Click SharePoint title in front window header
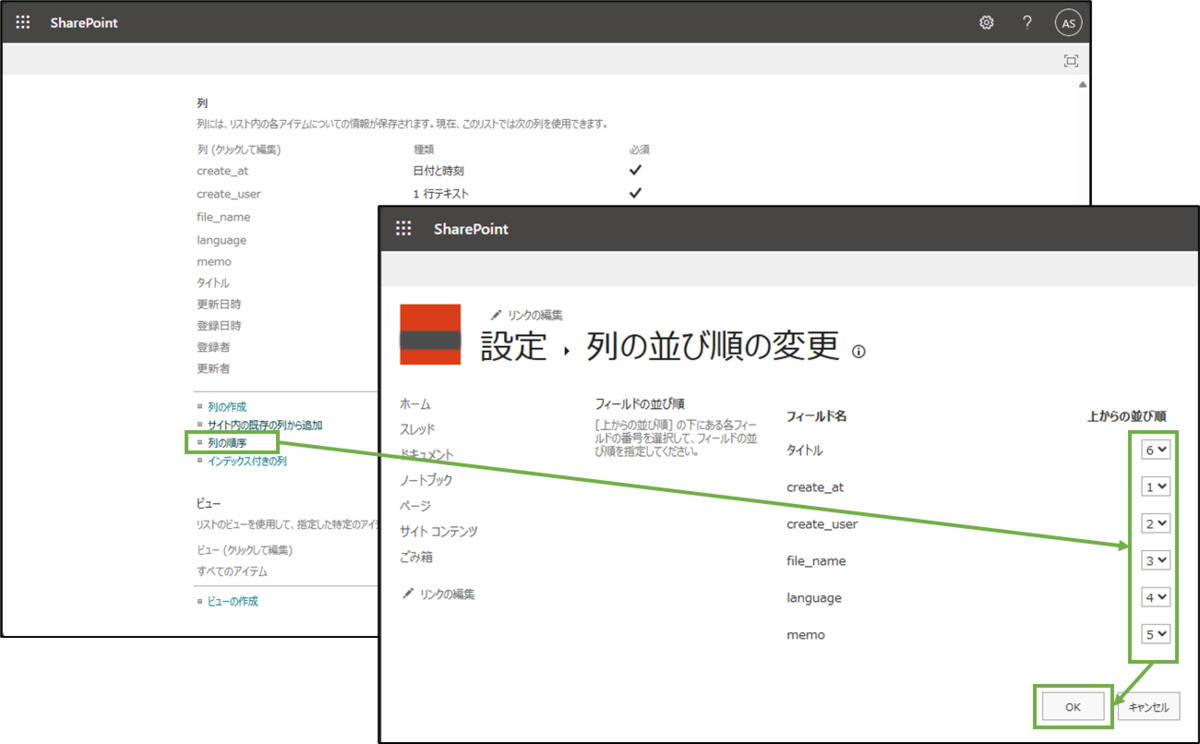This screenshot has width=1200, height=744. tap(471, 229)
